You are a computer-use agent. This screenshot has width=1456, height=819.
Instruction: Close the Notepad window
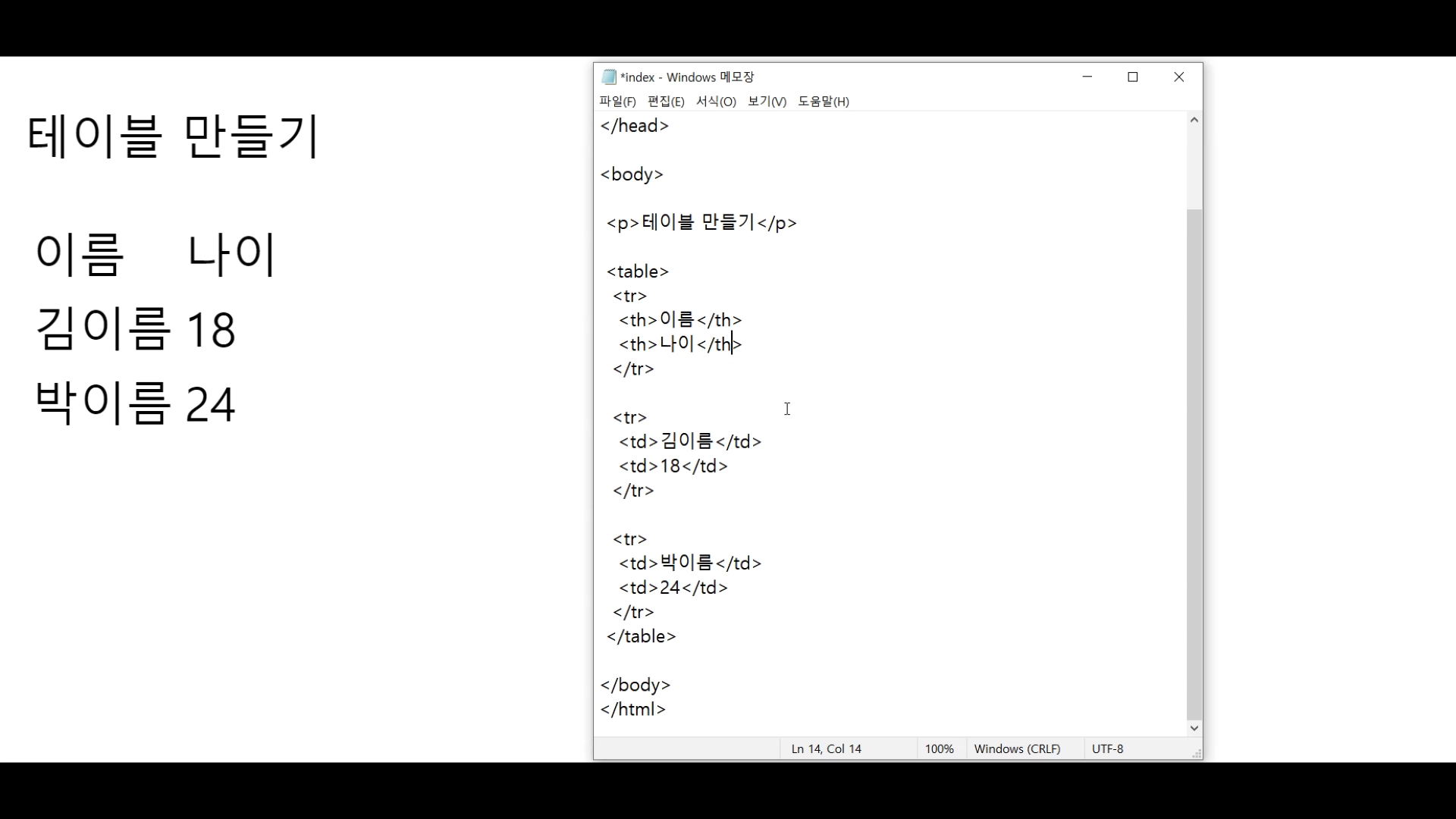(1179, 77)
